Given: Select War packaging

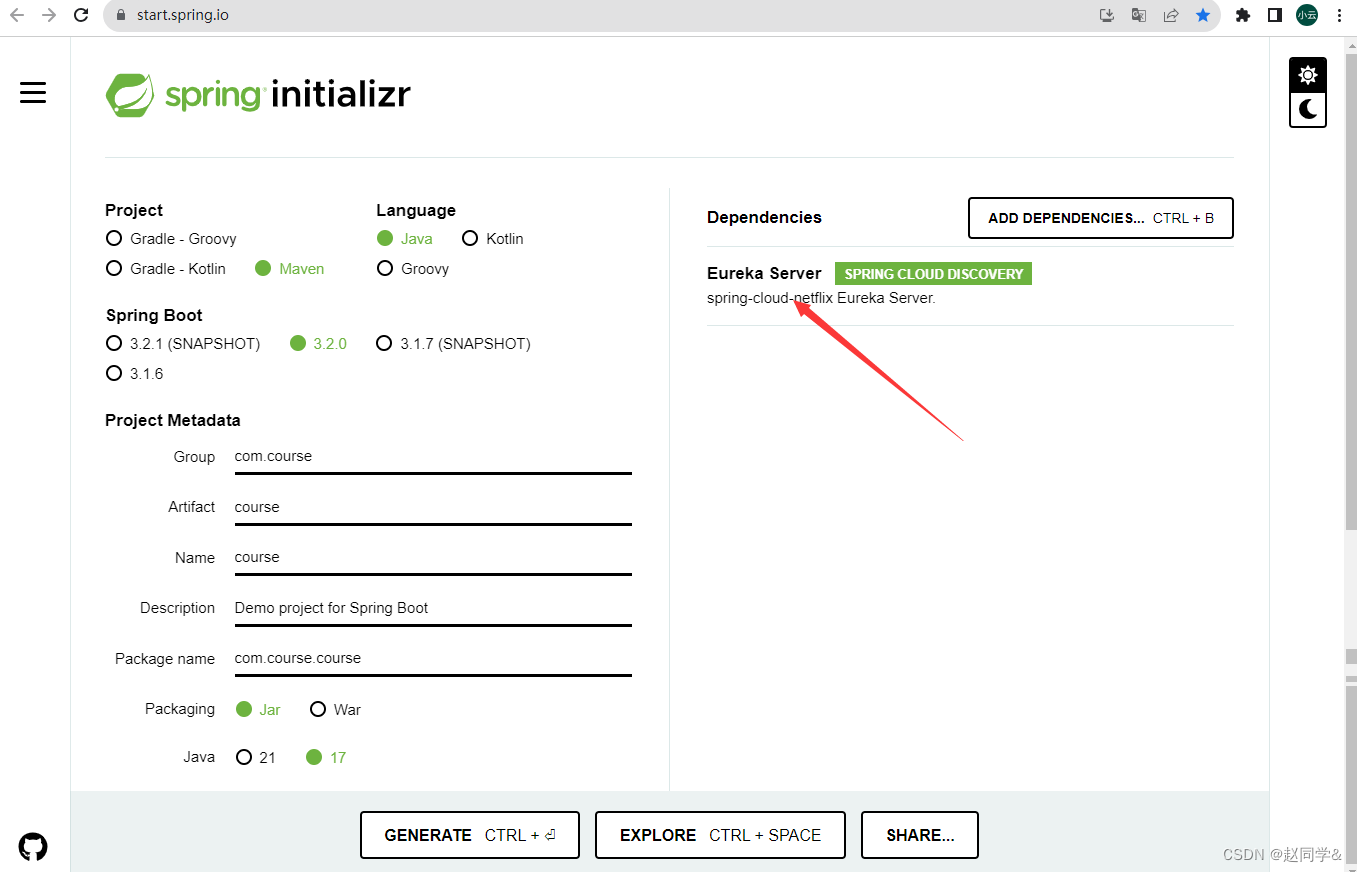Looking at the screenshot, I should 336,710.
